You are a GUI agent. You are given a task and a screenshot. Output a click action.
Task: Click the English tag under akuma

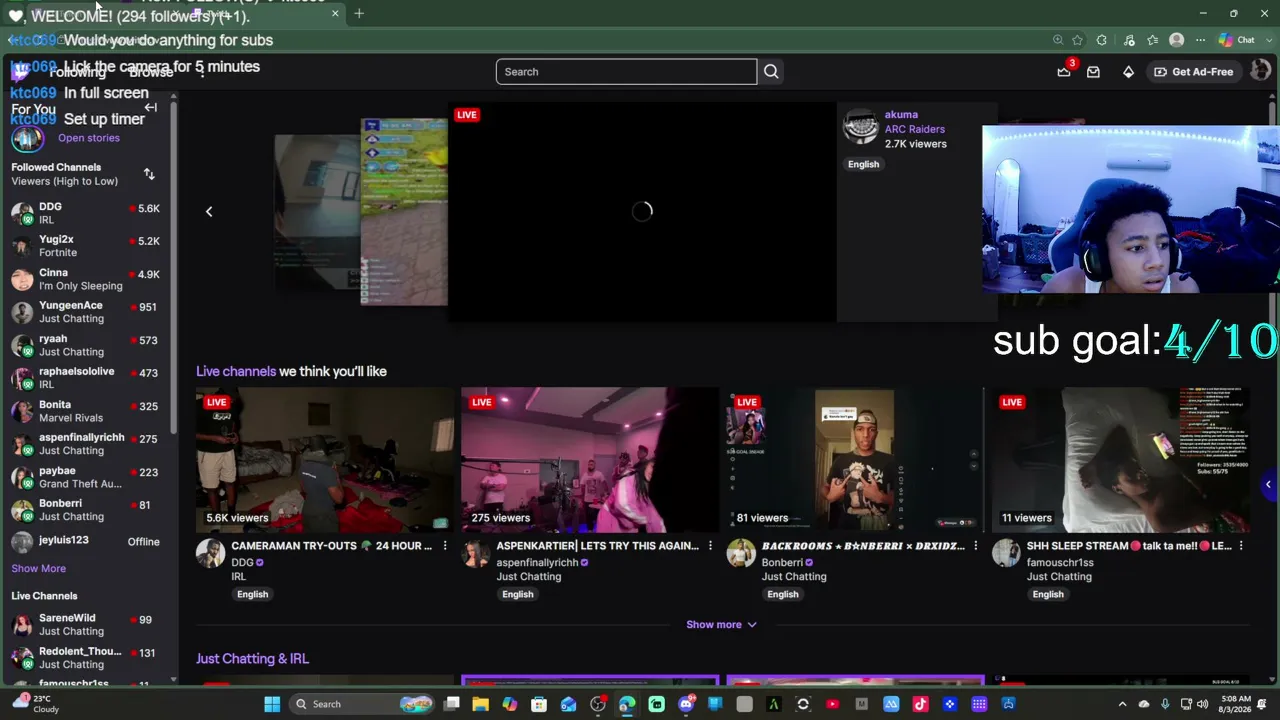tap(863, 164)
